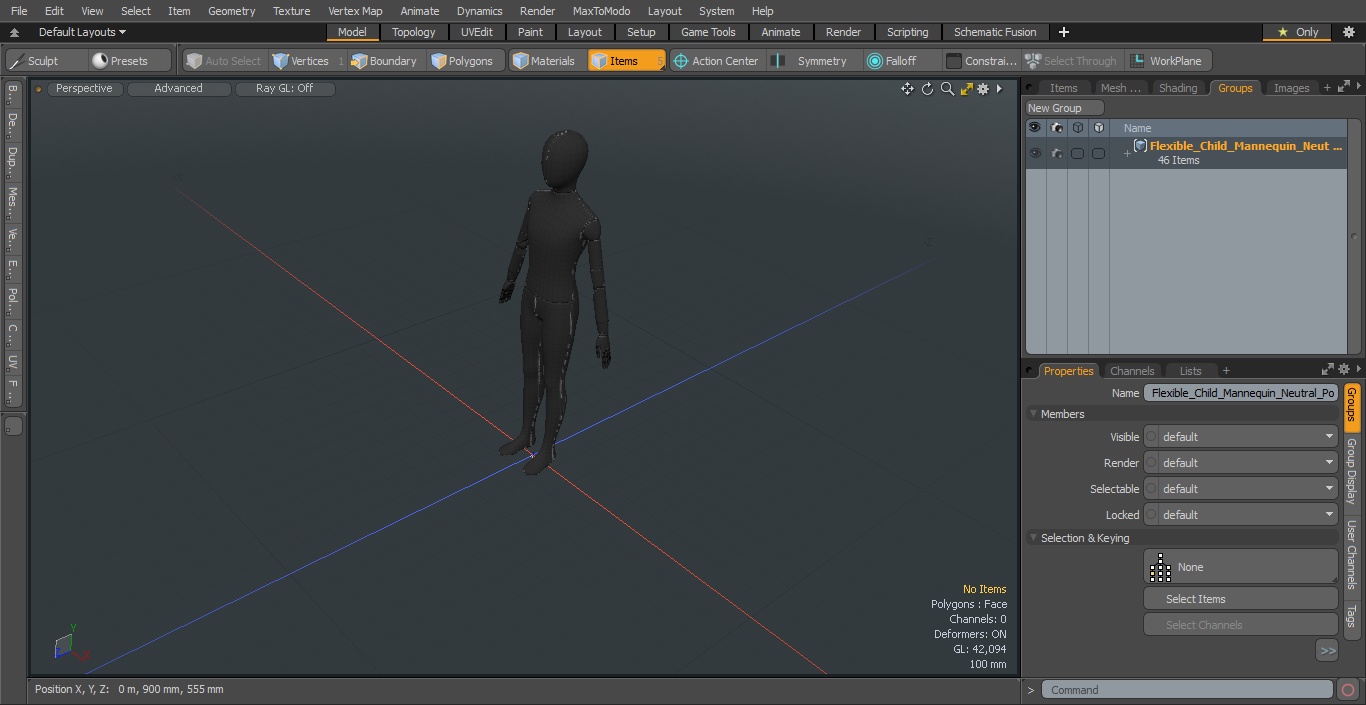Open the Advanced shading style dropdown

tap(178, 88)
